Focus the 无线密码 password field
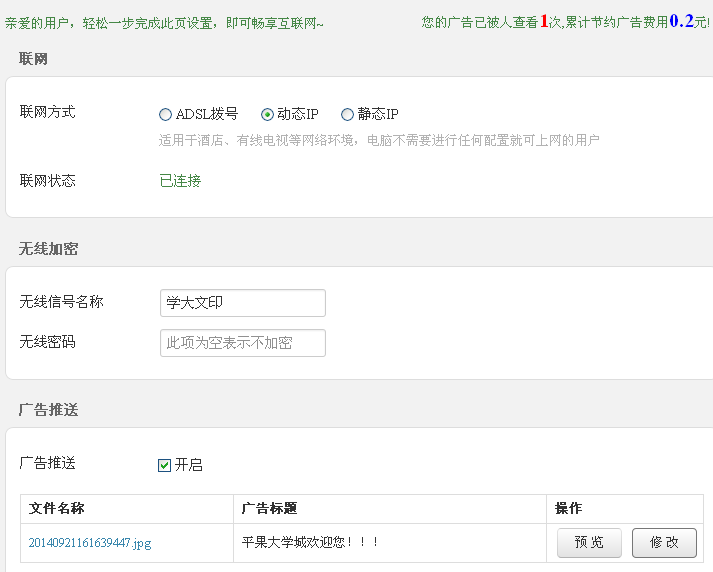 243,343
